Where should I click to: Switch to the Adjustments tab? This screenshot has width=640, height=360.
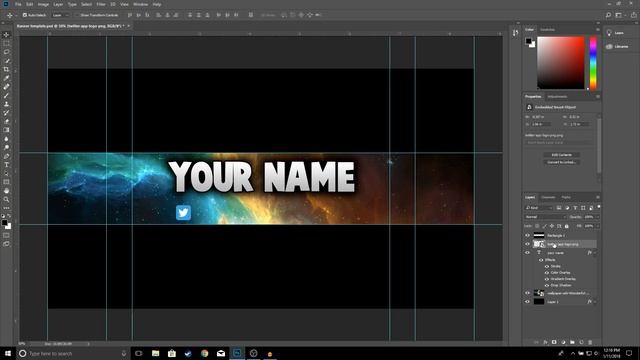[557, 97]
